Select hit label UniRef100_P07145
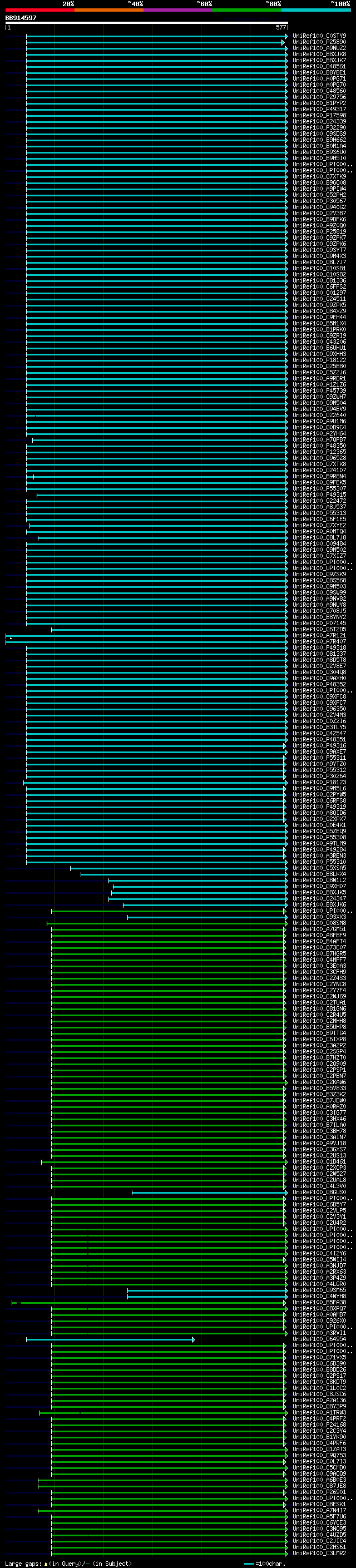 click(x=319, y=624)
